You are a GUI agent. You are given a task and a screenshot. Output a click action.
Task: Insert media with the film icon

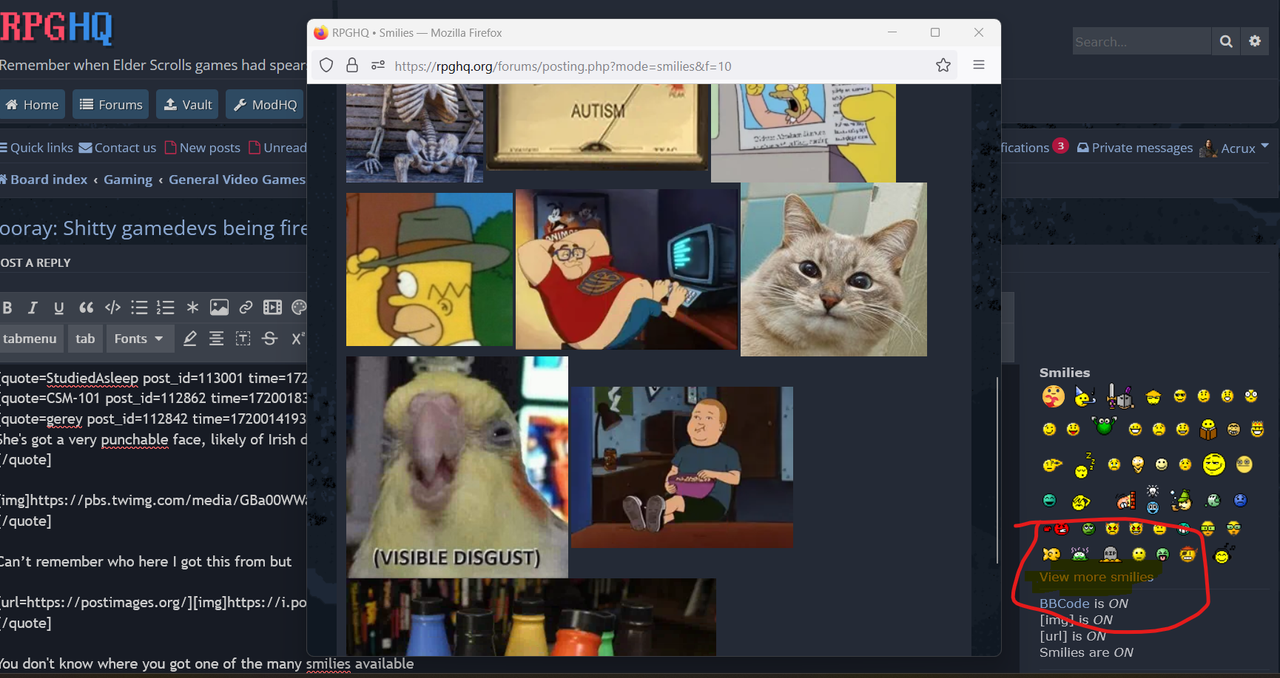273,308
